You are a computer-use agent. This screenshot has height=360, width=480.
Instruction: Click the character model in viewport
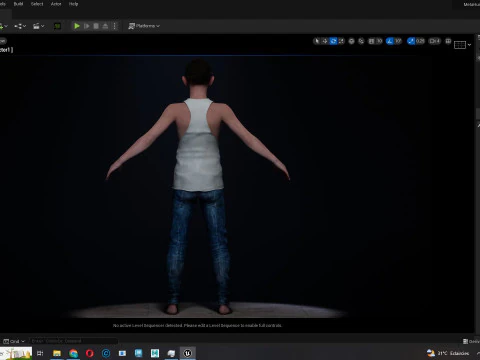[x=198, y=187]
